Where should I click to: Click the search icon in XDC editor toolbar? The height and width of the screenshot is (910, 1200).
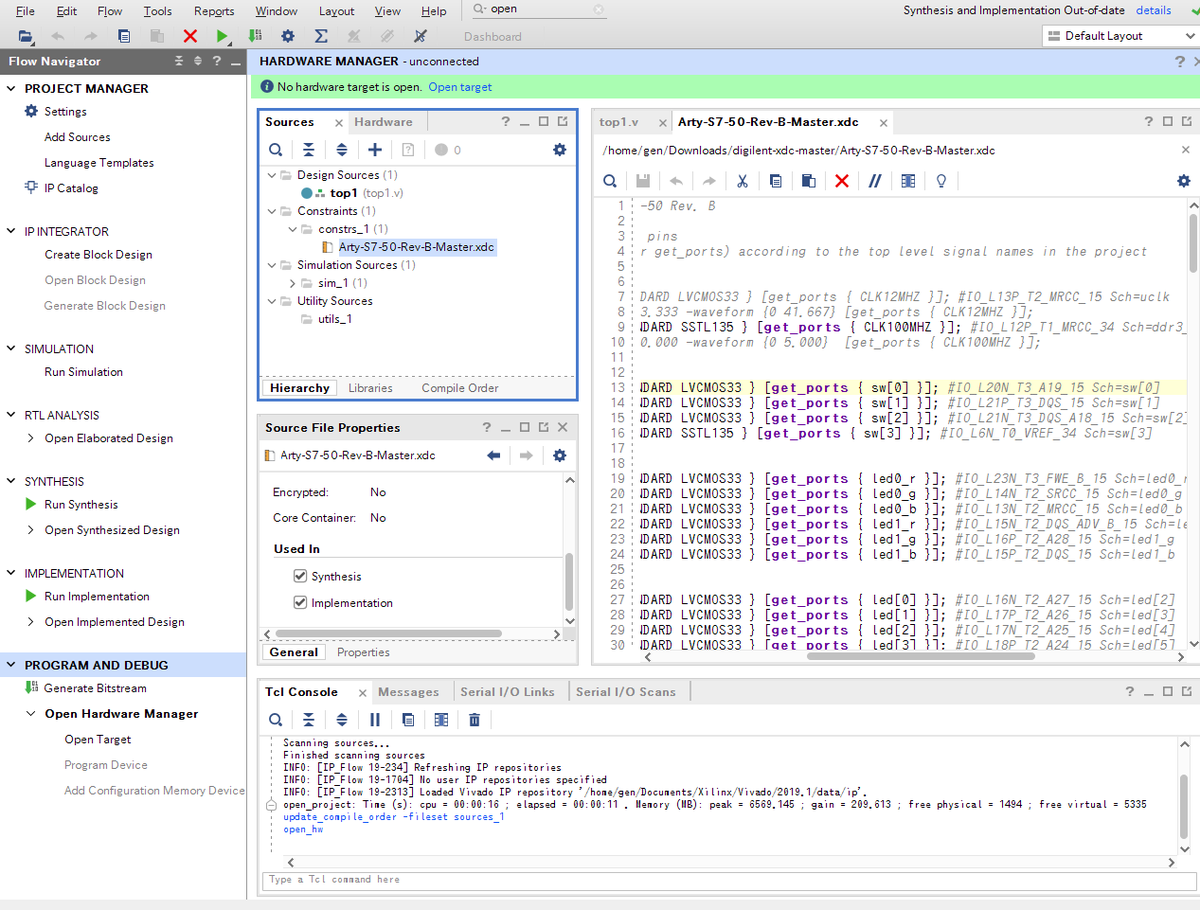[610, 181]
